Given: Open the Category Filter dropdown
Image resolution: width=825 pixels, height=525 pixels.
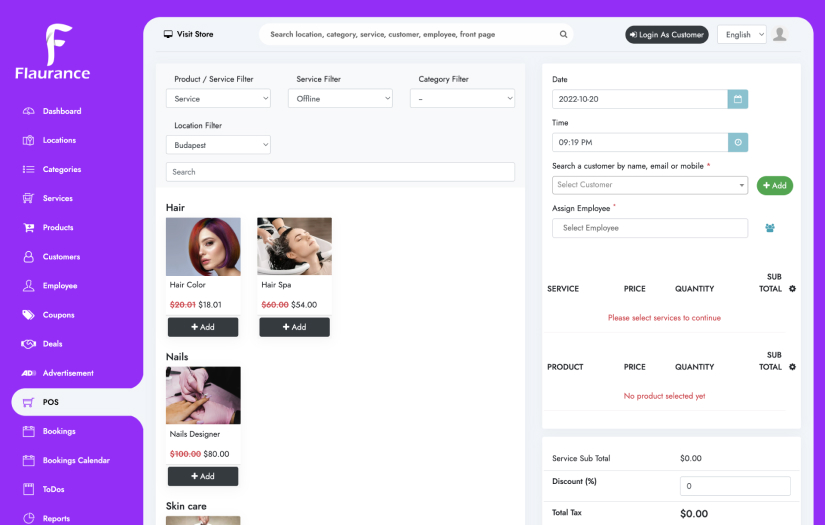Looking at the screenshot, I should click(462, 98).
